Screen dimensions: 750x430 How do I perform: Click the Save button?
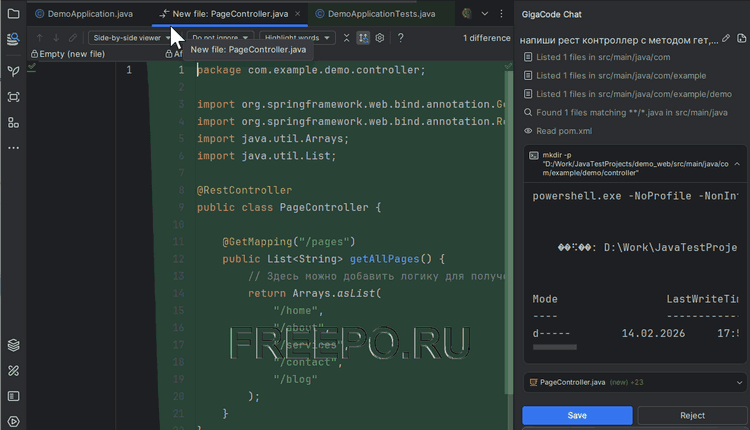(577, 415)
